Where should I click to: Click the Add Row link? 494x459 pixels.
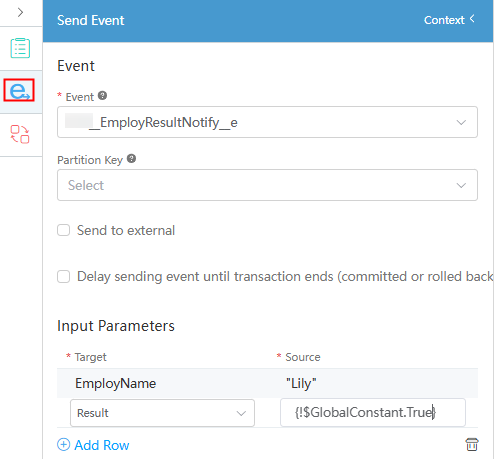coord(101,445)
